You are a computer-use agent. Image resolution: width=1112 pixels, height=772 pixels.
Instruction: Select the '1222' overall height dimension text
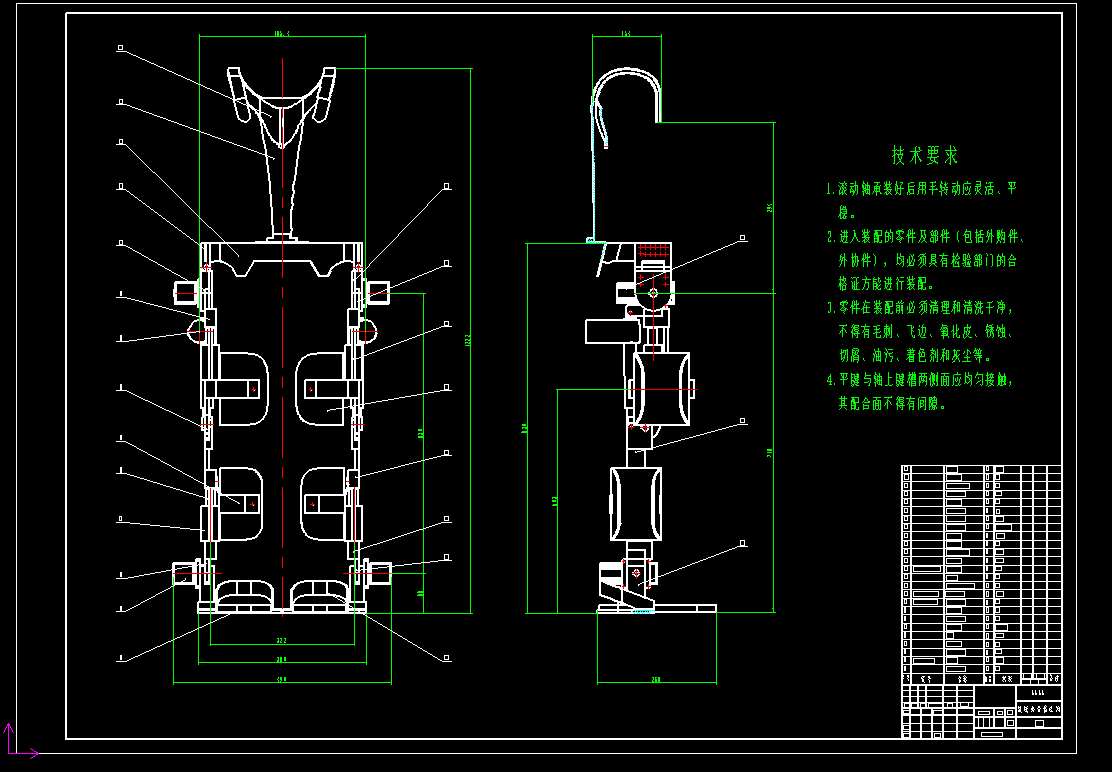tap(467, 340)
